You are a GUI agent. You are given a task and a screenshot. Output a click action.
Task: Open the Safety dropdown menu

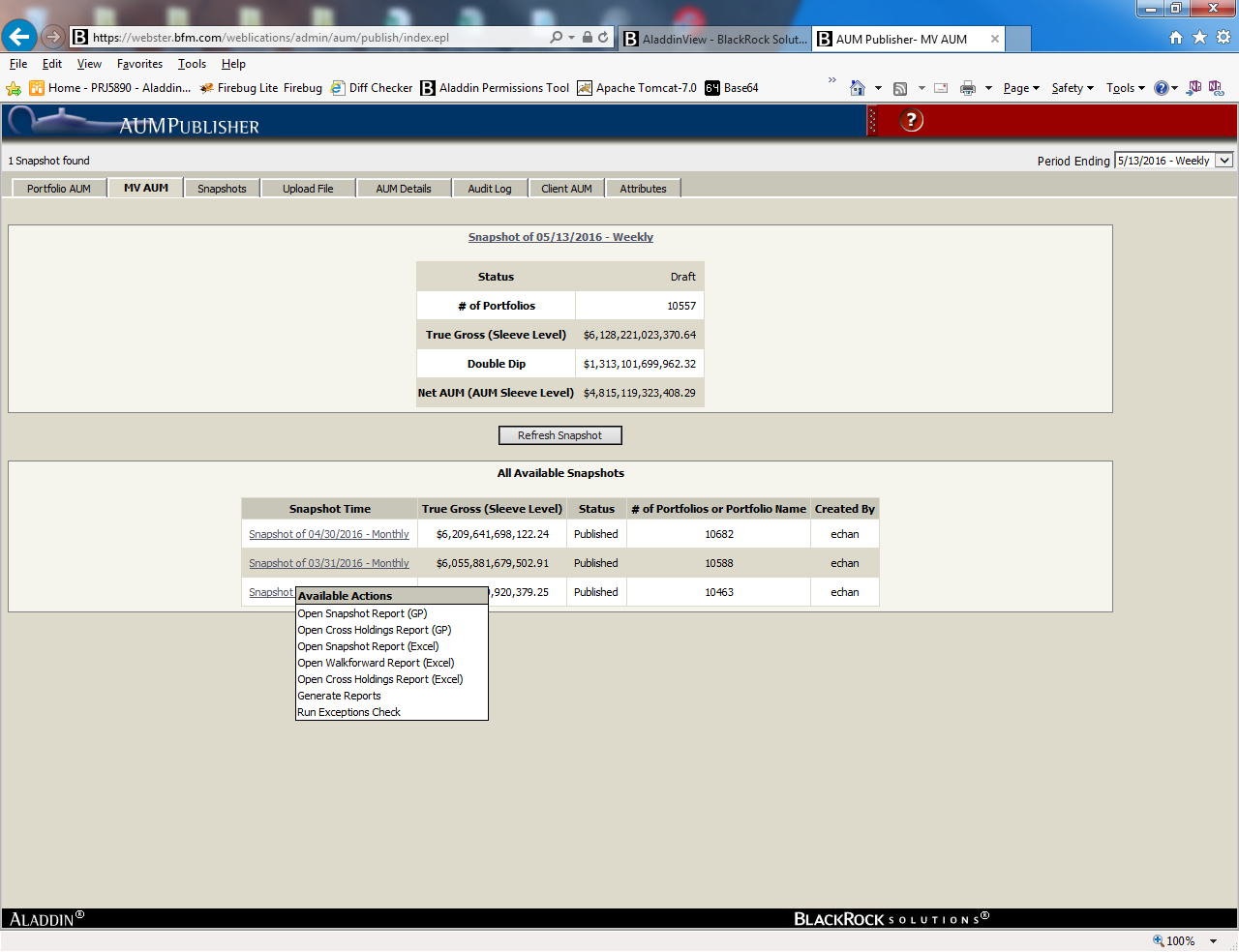coord(1073,88)
